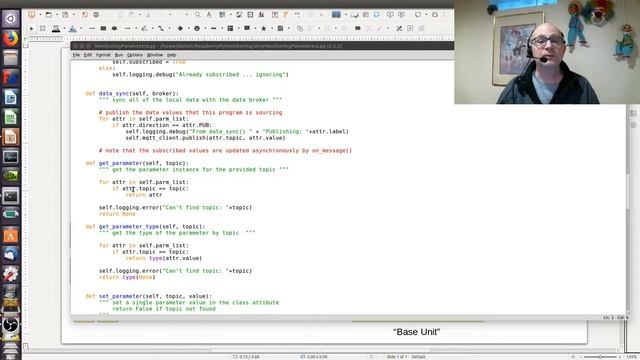
Task: Select the Insert Line tool
Action: [x=92, y=29]
